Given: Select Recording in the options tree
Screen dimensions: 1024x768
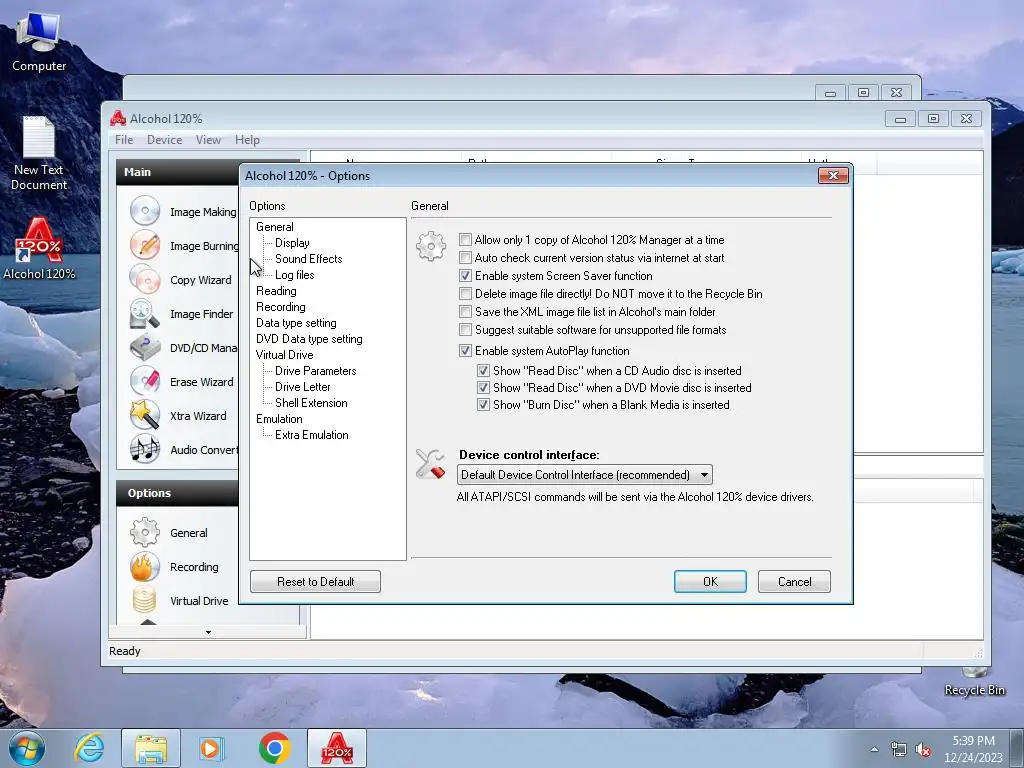Looking at the screenshot, I should coord(280,307).
